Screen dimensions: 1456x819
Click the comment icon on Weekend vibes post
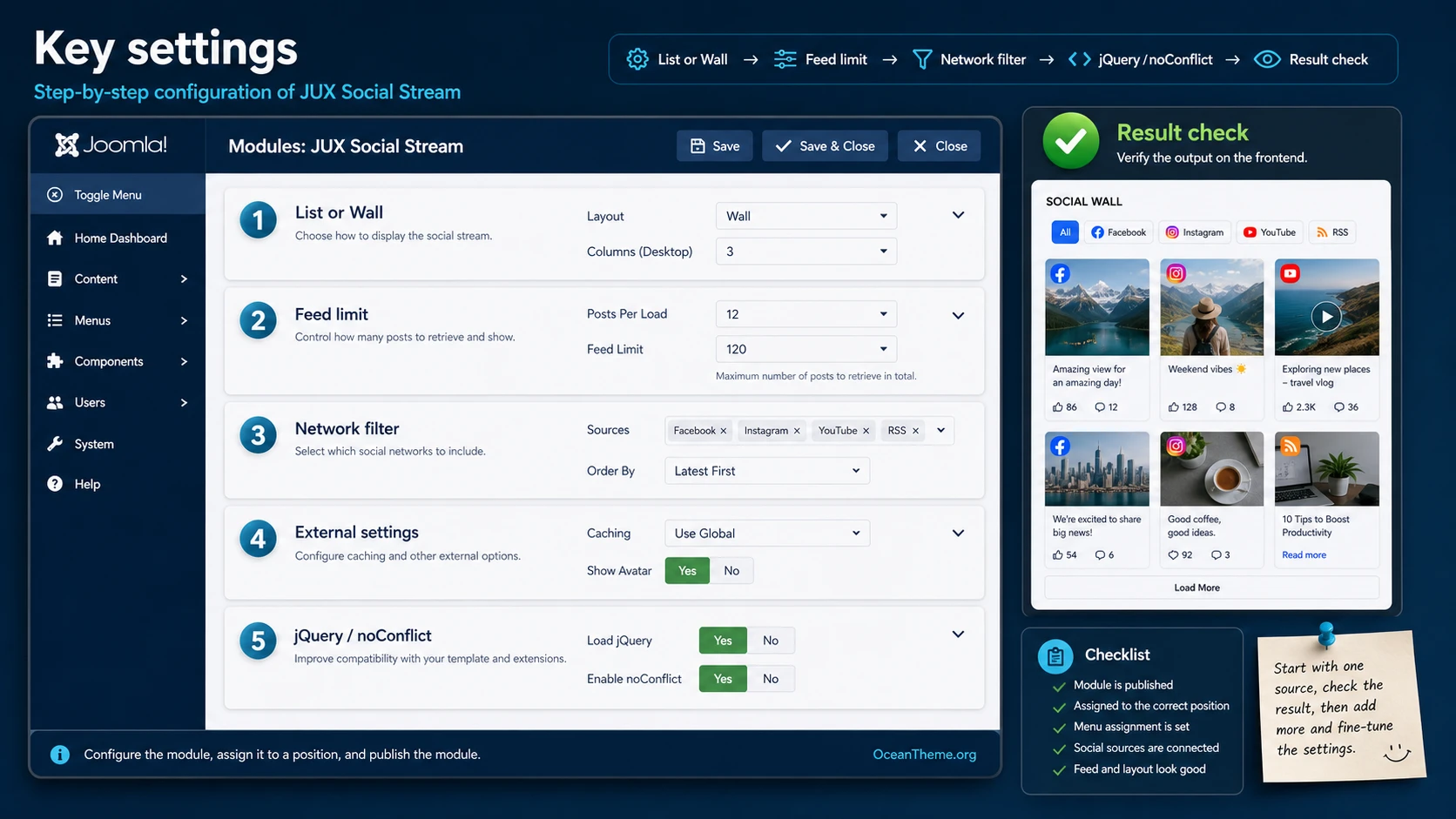1221,406
